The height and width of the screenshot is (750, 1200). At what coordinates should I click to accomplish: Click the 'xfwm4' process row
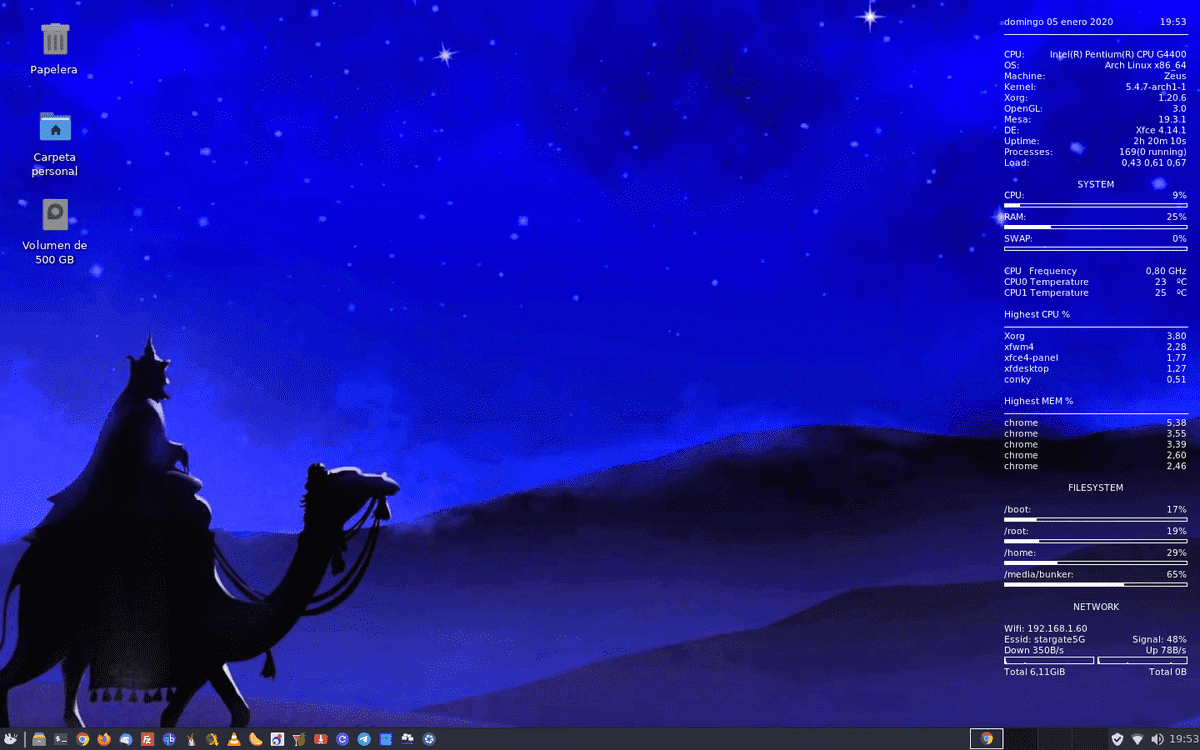point(1095,347)
